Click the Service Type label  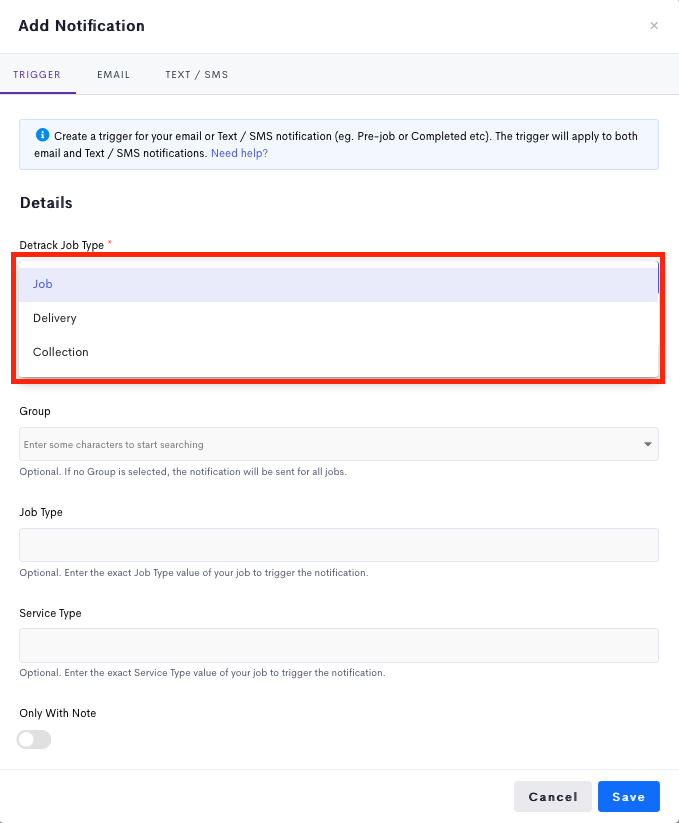pos(50,613)
